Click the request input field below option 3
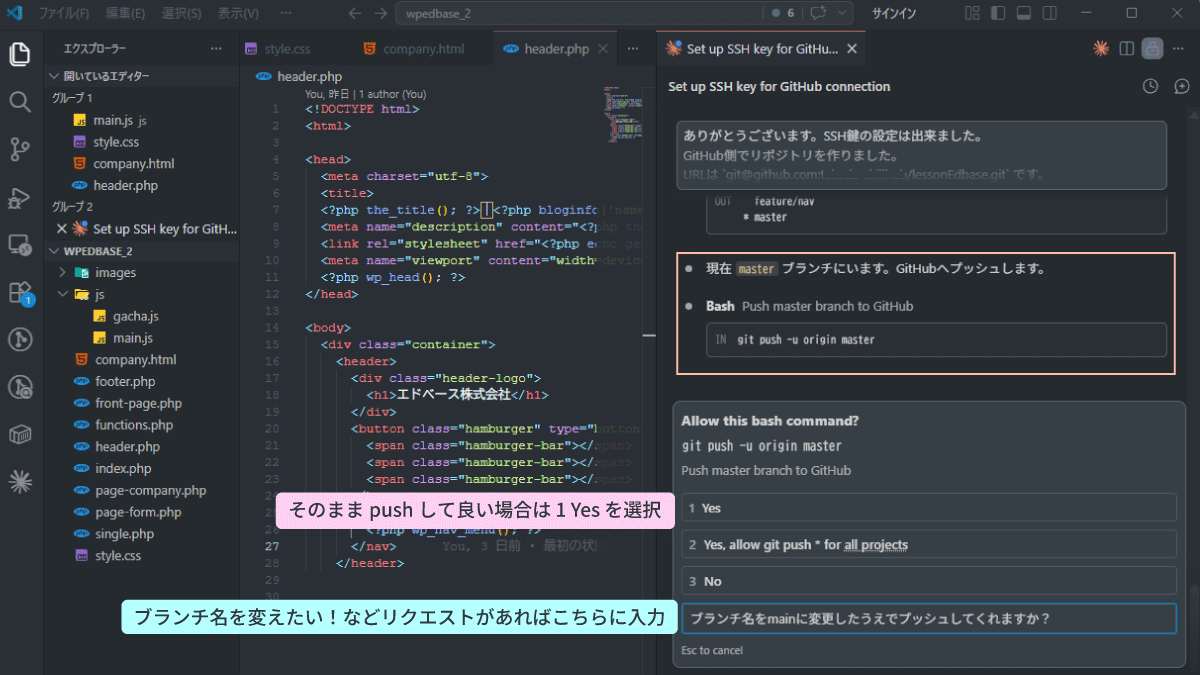This screenshot has width=1200, height=675. pyautogui.click(x=929, y=618)
